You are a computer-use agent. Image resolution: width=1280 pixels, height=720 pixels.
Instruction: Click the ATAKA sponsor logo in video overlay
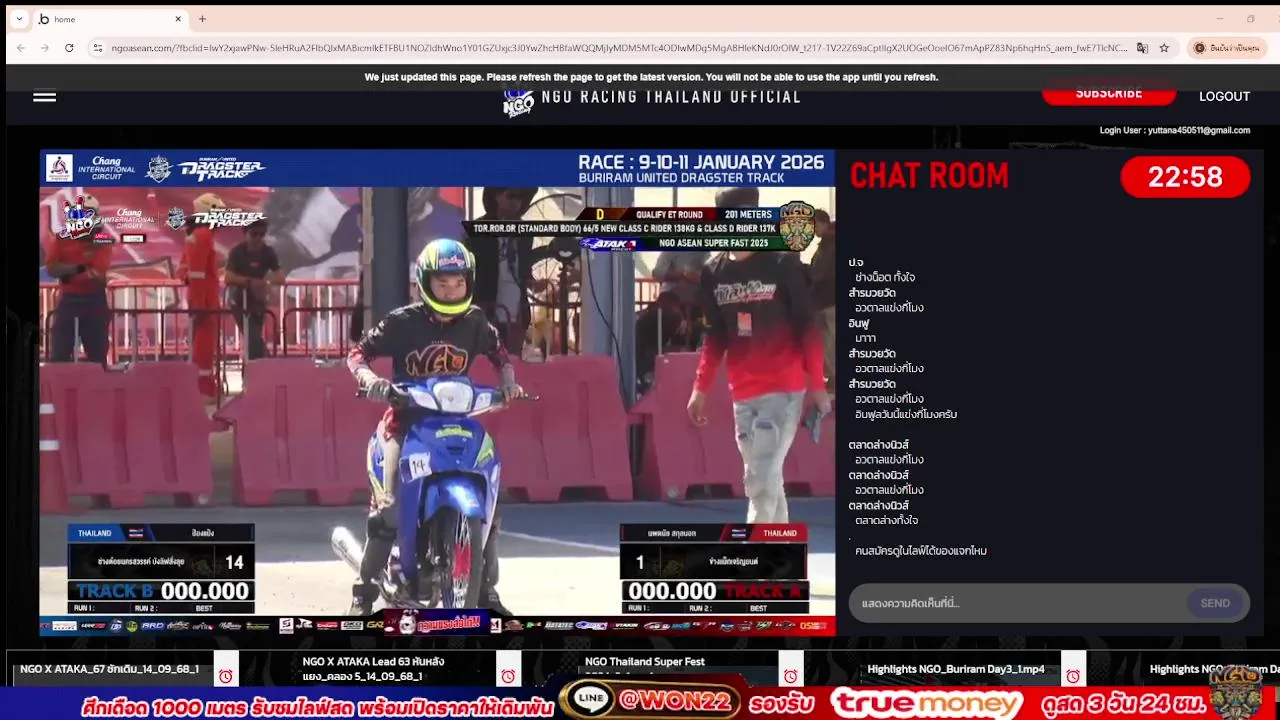tap(608, 243)
